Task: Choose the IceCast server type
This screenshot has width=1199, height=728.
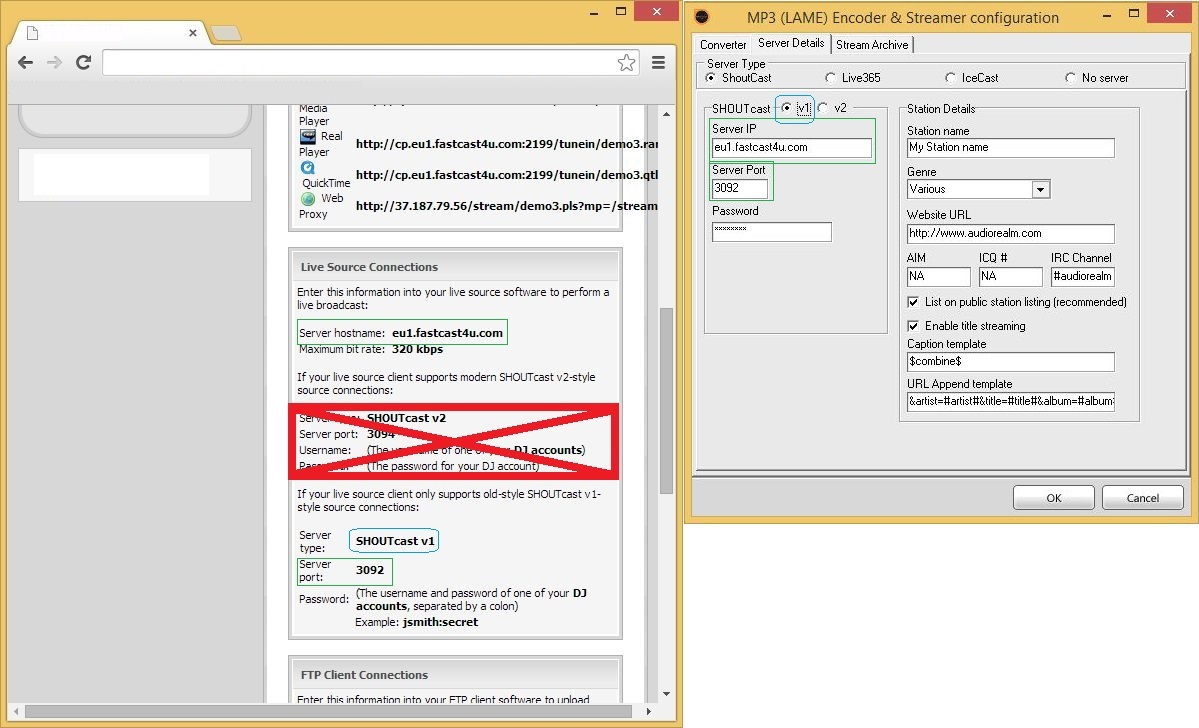Action: [x=951, y=78]
